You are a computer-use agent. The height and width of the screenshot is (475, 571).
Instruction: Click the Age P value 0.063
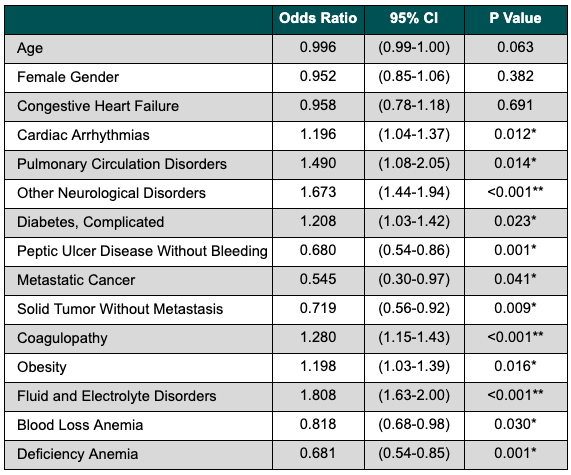(515, 47)
